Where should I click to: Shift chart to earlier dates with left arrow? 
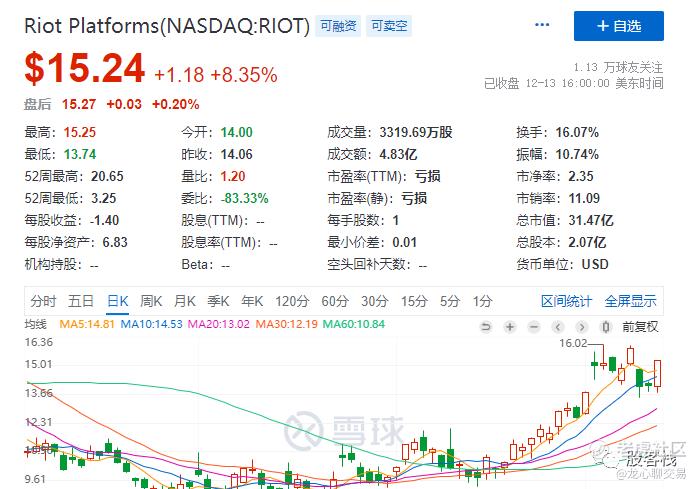point(558,327)
